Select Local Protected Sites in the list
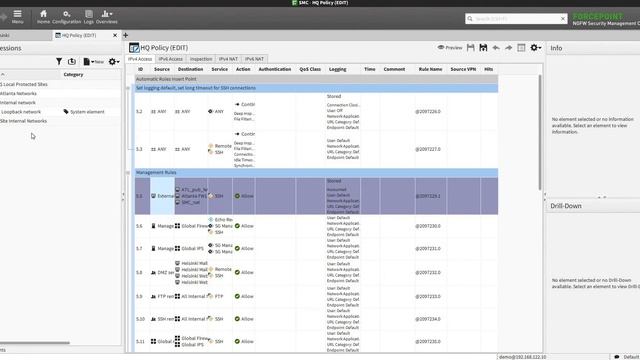 point(24,84)
